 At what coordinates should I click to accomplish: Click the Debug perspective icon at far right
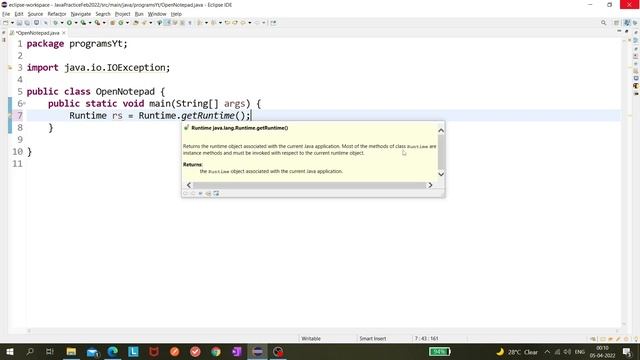click(x=635, y=23)
